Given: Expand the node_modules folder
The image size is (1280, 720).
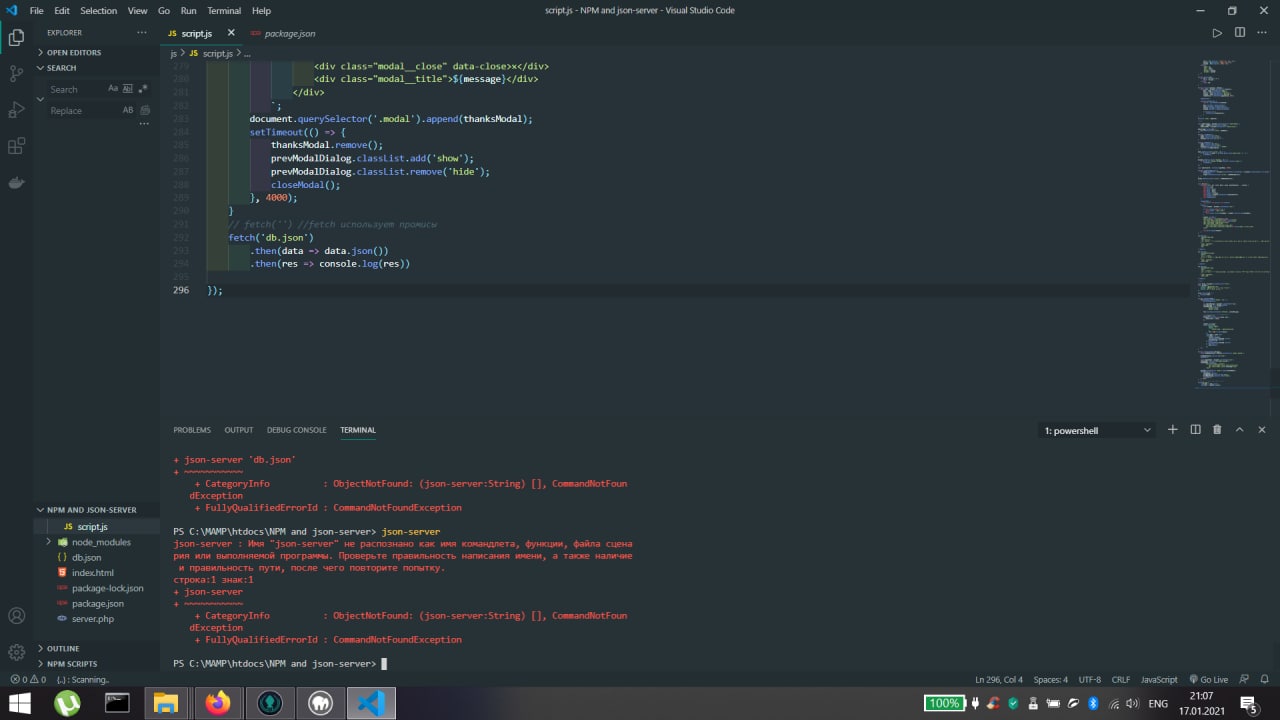Looking at the screenshot, I should [100, 542].
